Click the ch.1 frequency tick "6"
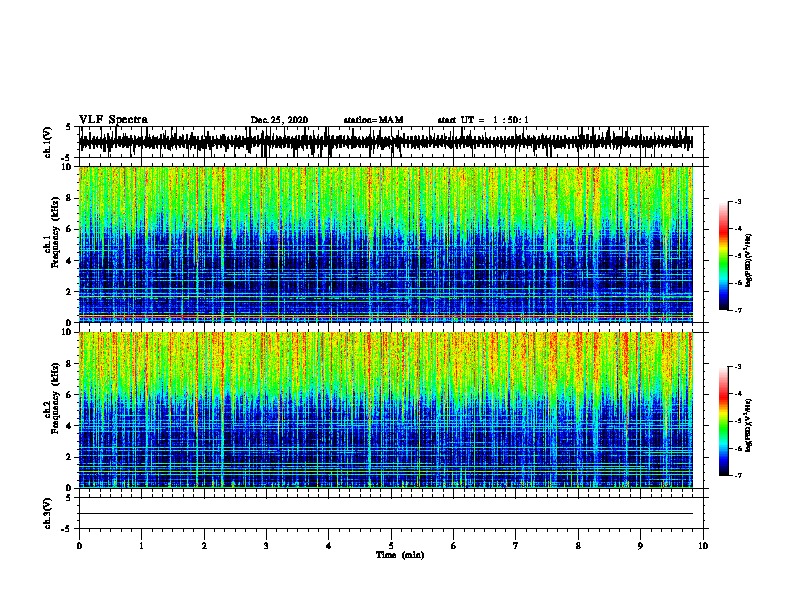Image resolution: width=792 pixels, height=612 pixels. [x=71, y=230]
